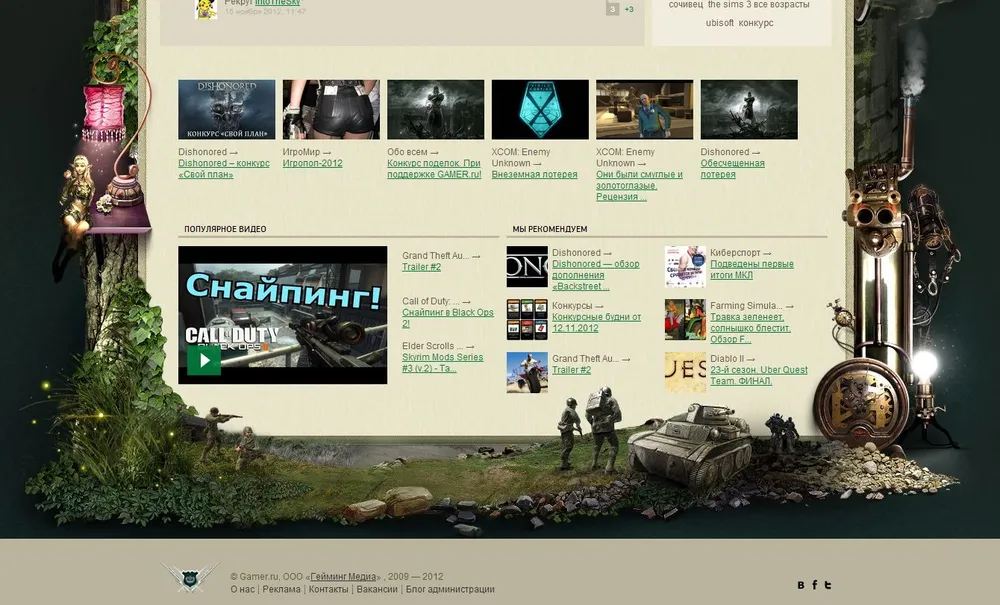Viewport: 1000px width, 605px height.
Task: Click the Diablo II category label
Action: (x=728, y=359)
